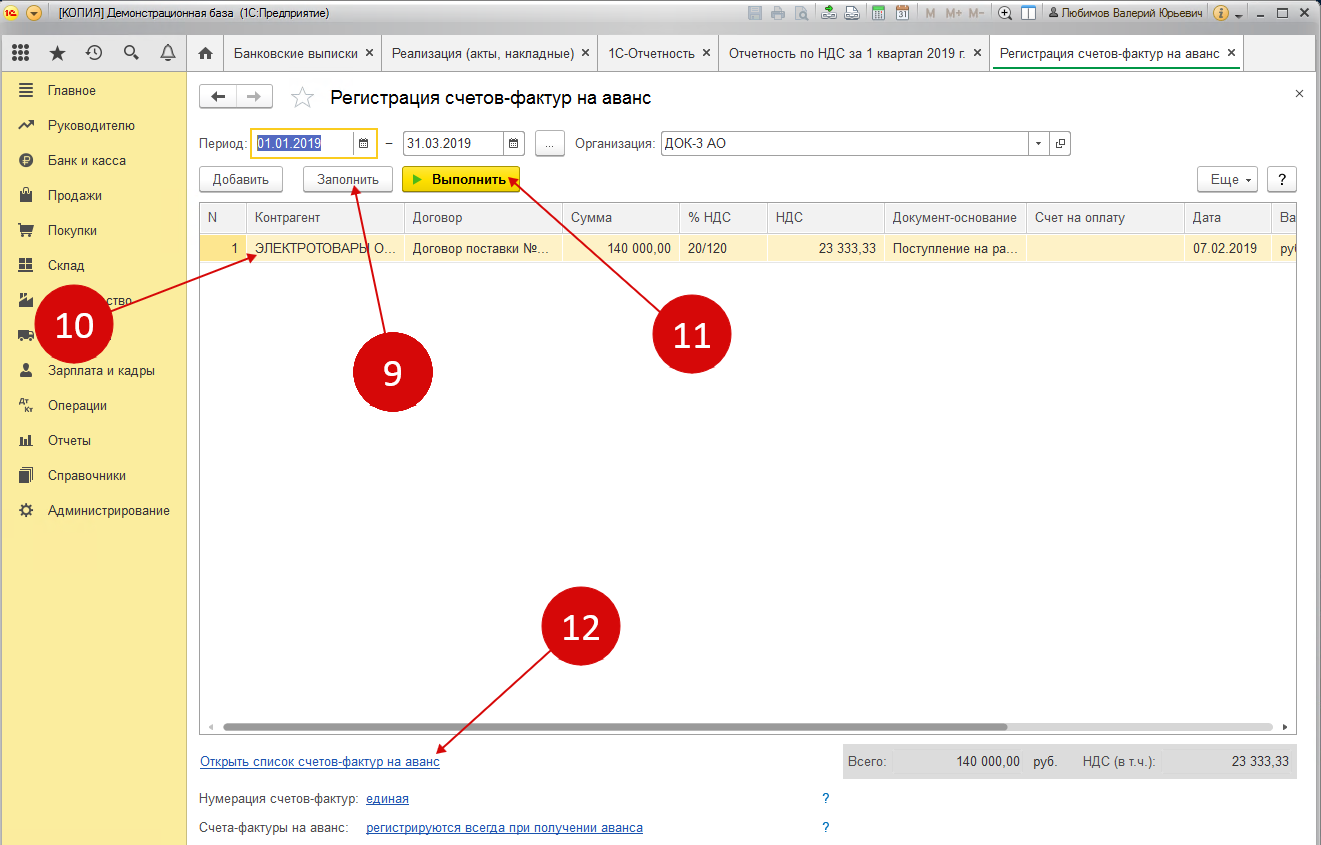Expand the Организация dropdown arrow
The image size is (1321, 845).
(x=1038, y=144)
